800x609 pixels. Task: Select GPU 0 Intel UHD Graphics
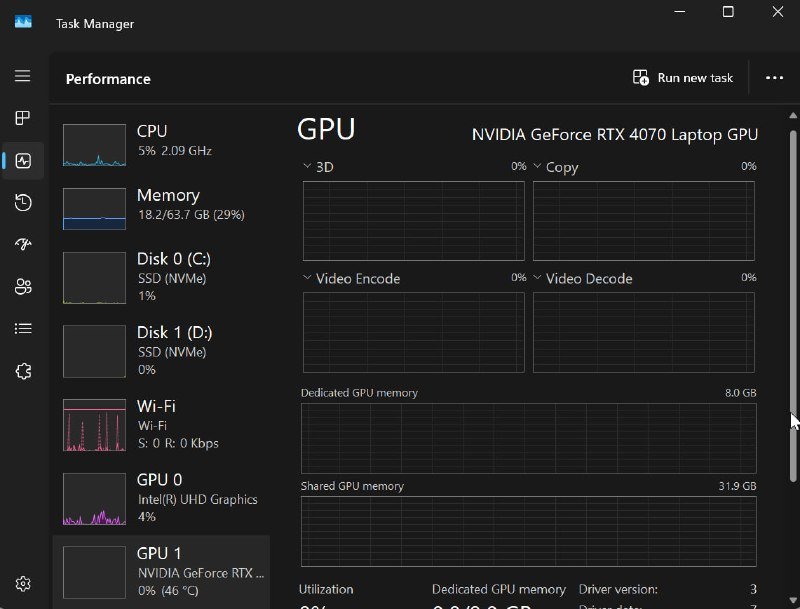160,498
